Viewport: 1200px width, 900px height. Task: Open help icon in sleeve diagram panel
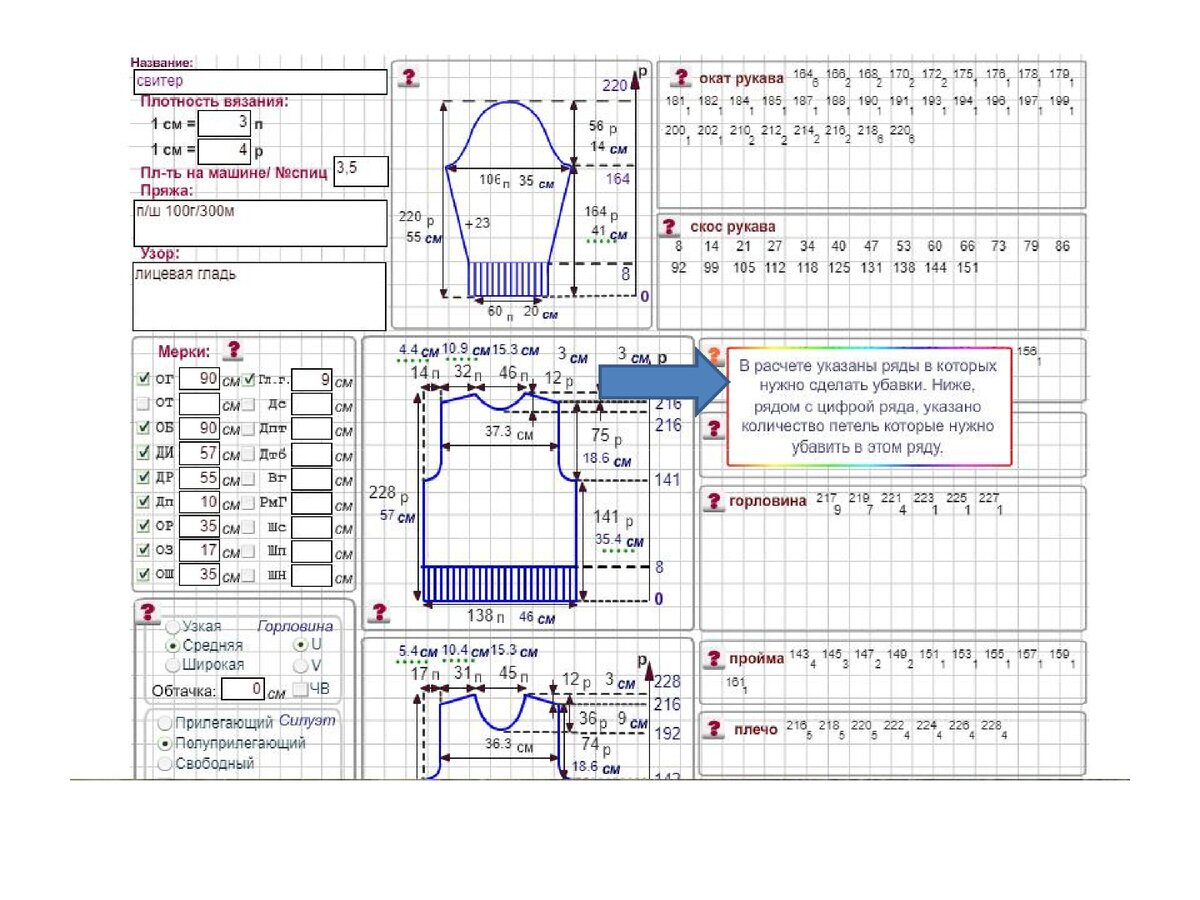(409, 78)
